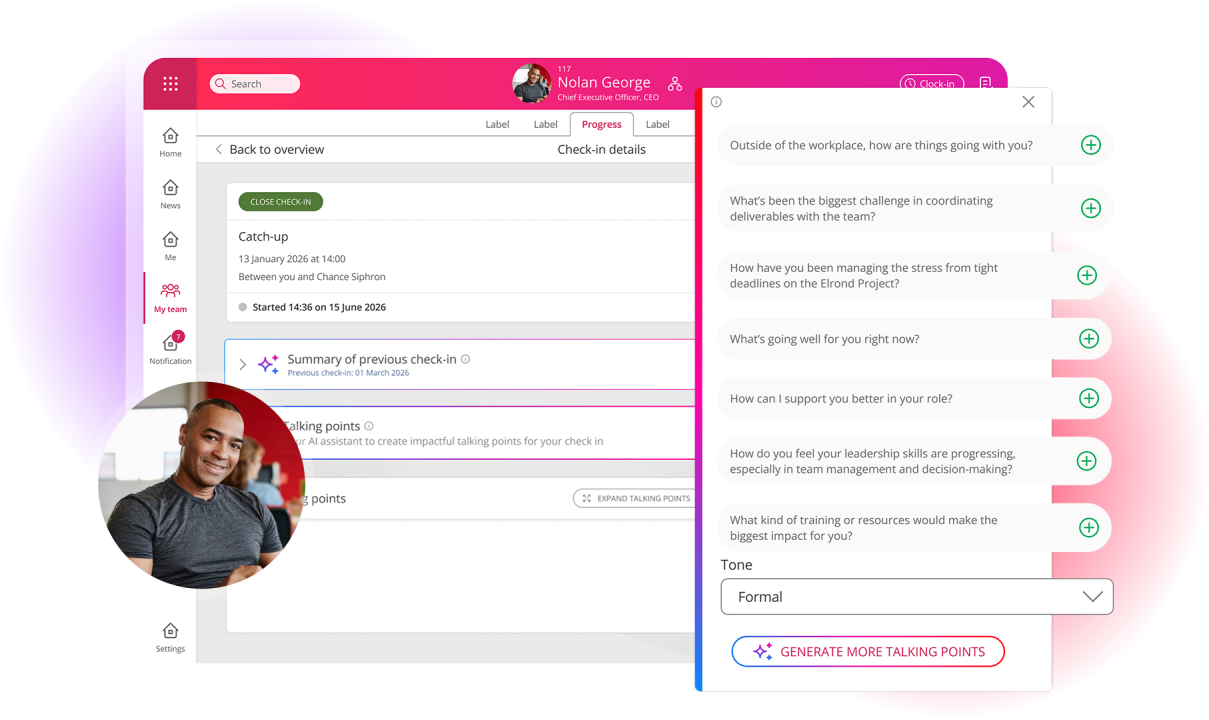1209x720 pixels.
Task: Expand the Summary of previous check-in
Action: [243, 364]
